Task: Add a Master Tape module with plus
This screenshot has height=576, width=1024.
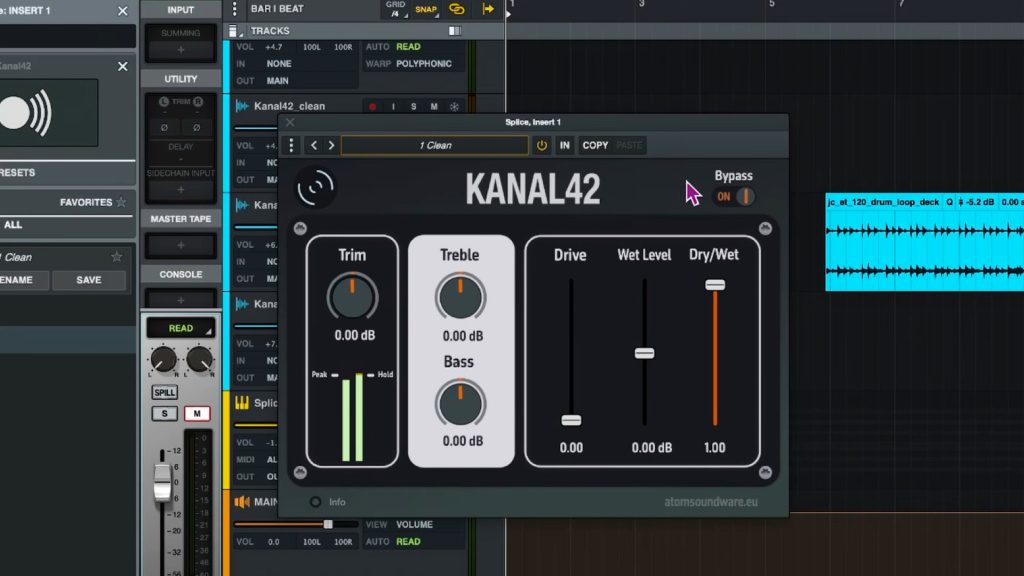Action: click(181, 245)
